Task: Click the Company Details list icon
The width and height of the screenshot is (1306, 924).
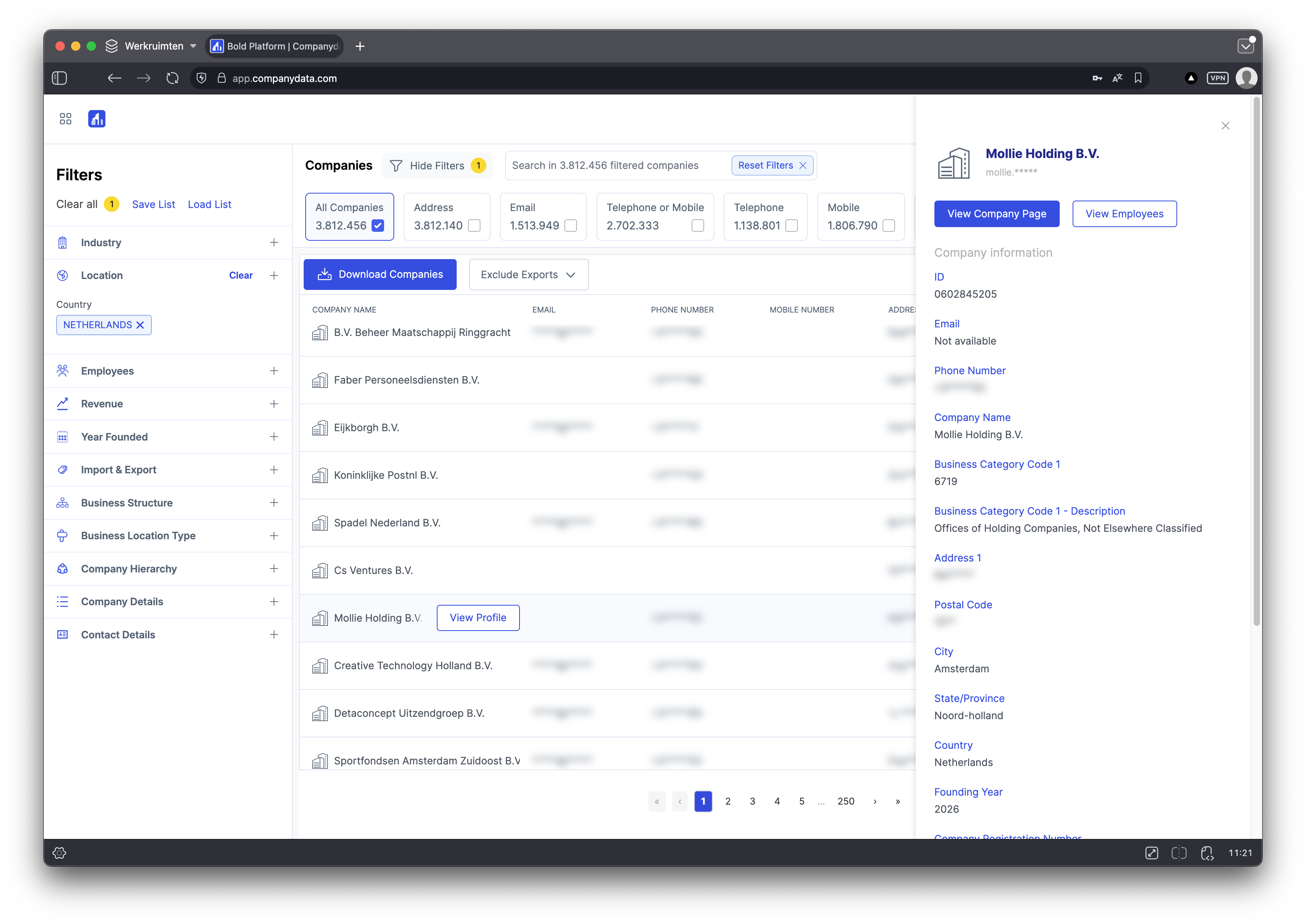Action: pos(62,602)
